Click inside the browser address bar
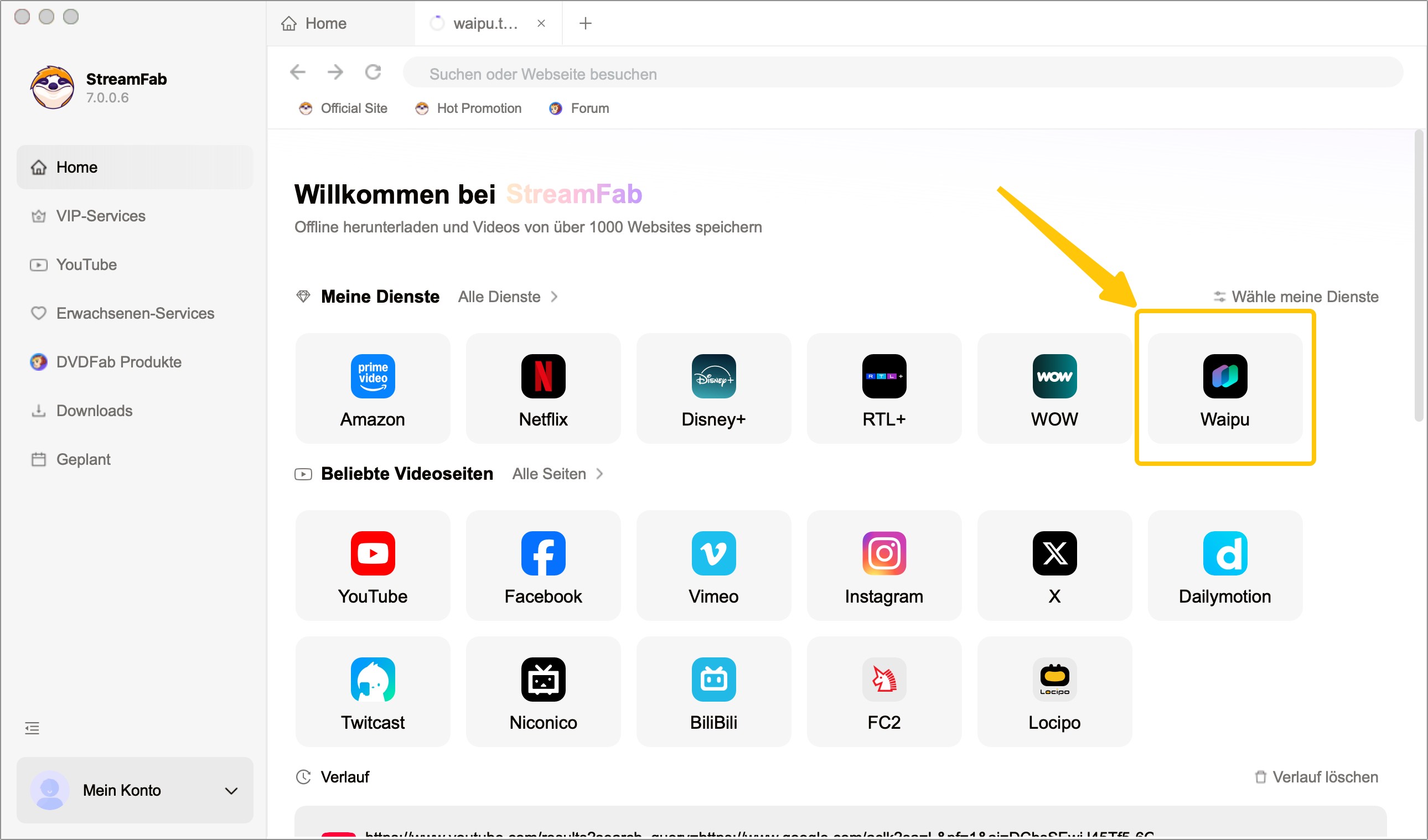This screenshot has width=1428, height=840. click(793, 72)
